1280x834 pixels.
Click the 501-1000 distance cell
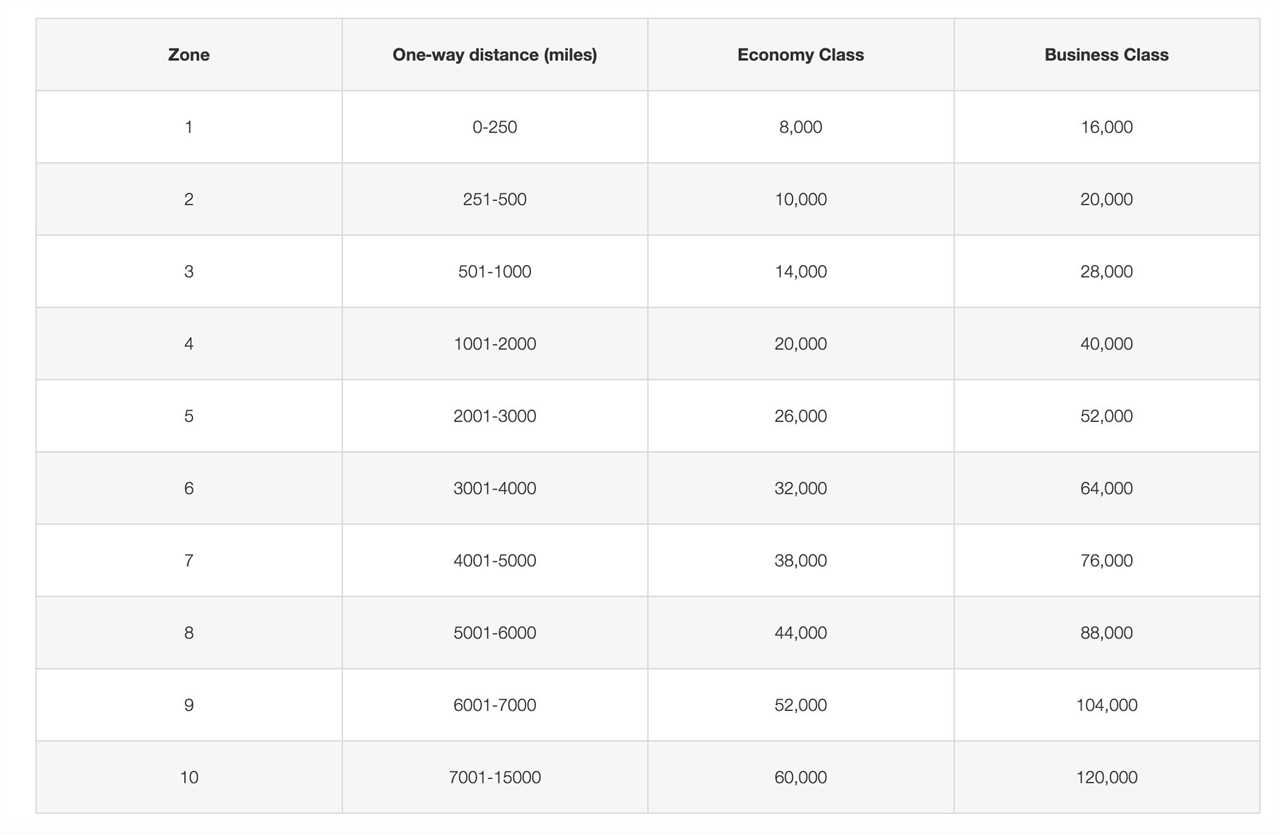(495, 271)
